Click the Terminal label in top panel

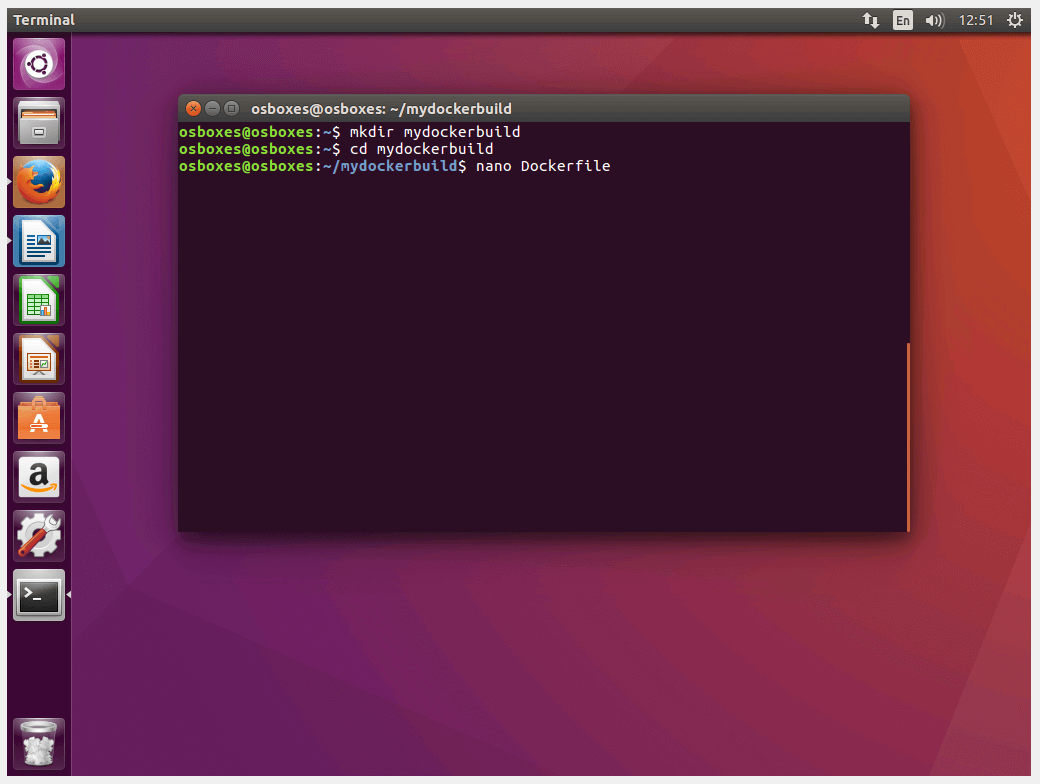pos(44,20)
